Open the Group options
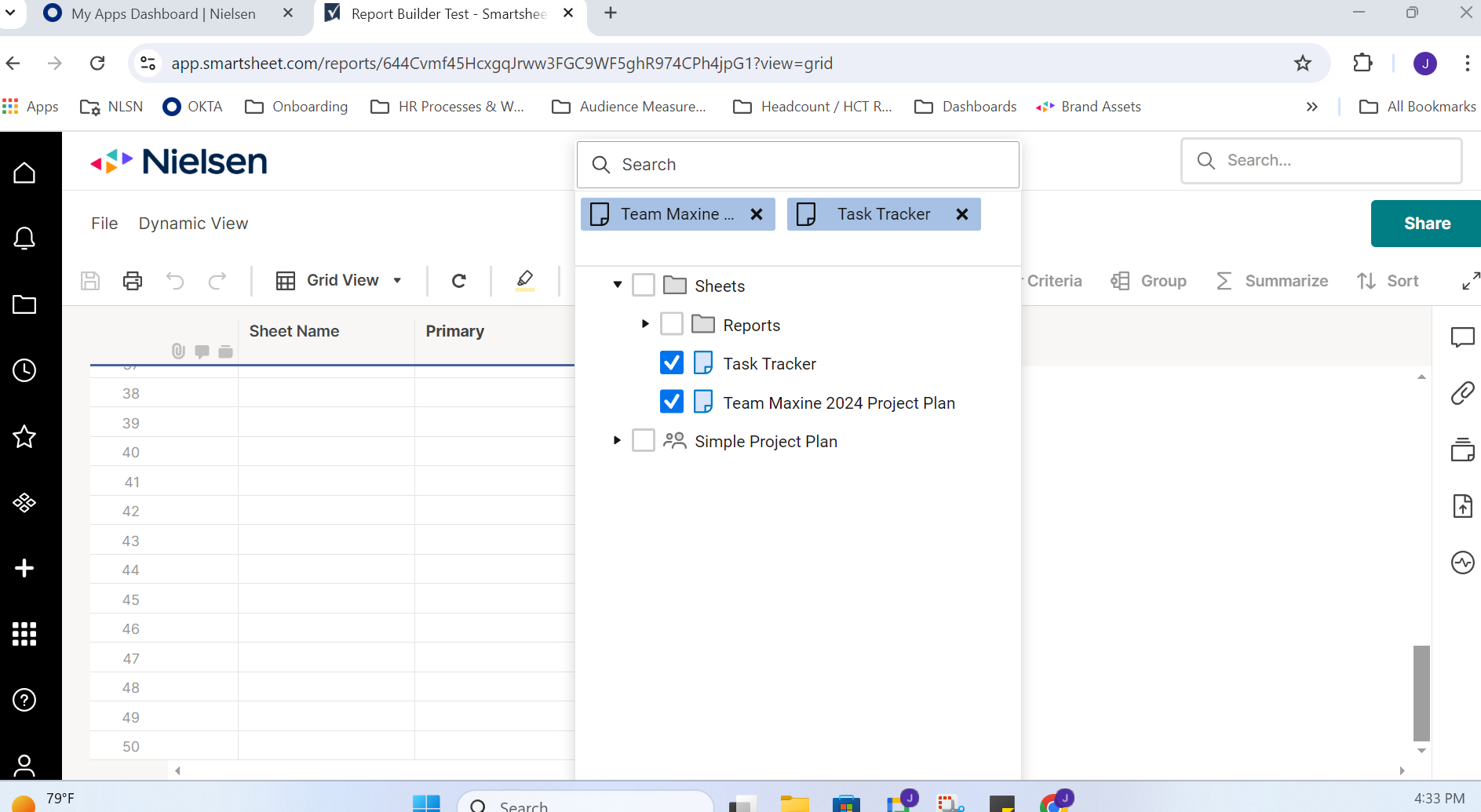The image size is (1481, 812). pyautogui.click(x=1149, y=281)
